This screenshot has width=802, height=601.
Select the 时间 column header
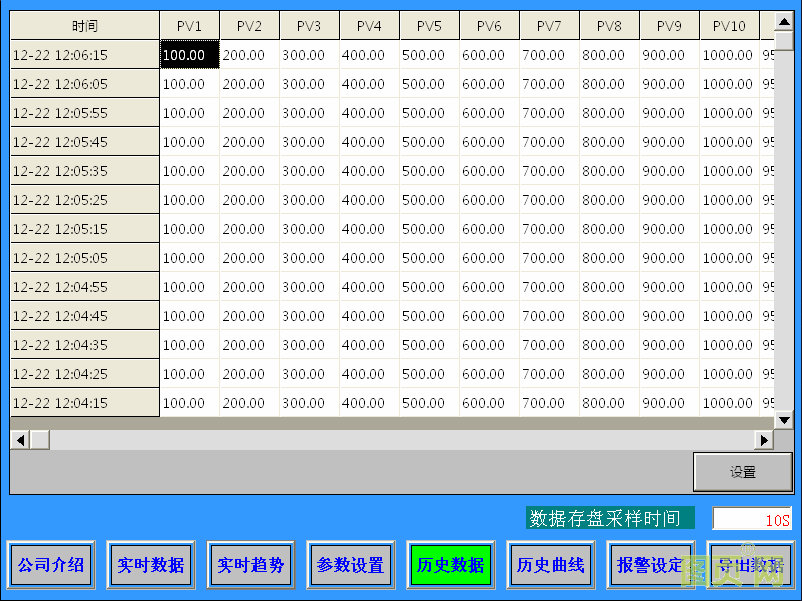pyautogui.click(x=85, y=26)
